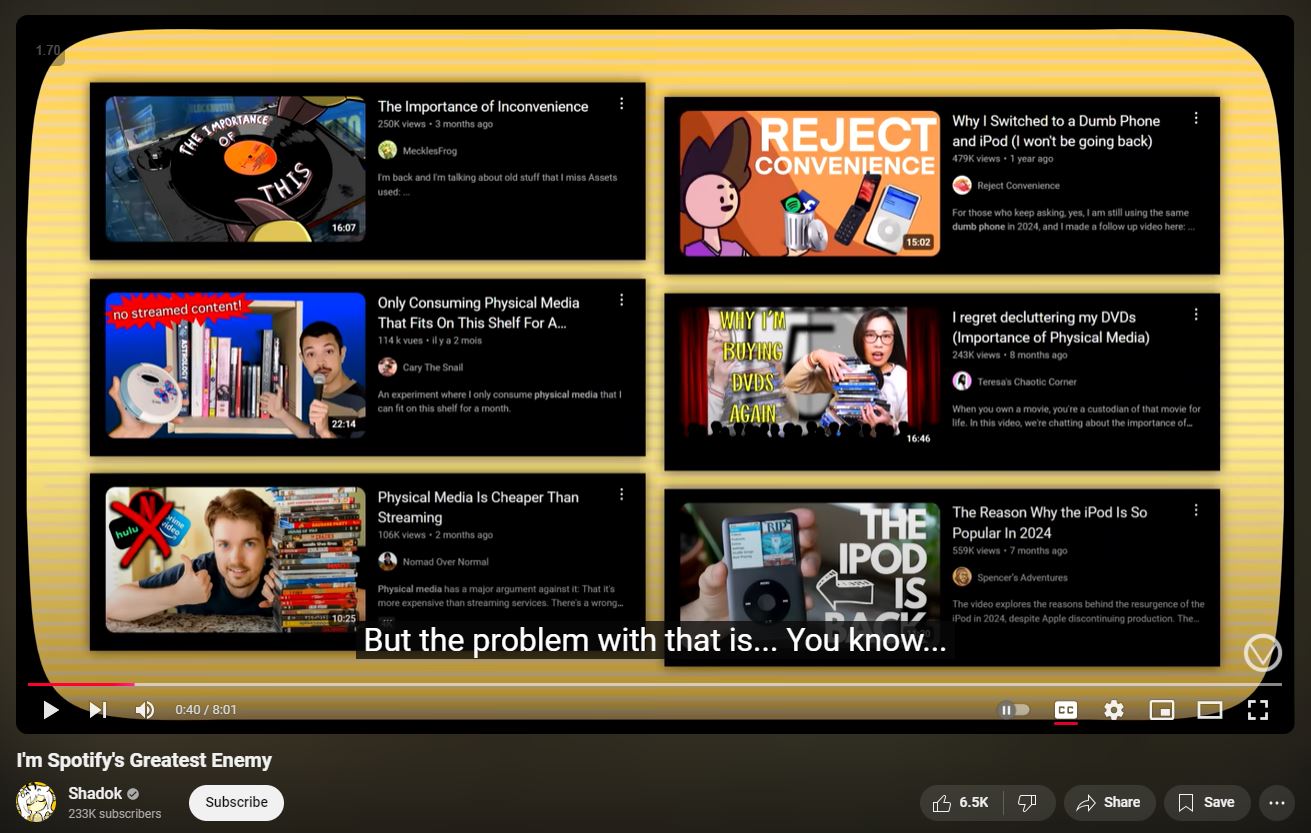Screen dimensions: 1311x833
Task: Click the Physical Media Cheaper Than Streaming thumbnail
Action: (x=235, y=559)
